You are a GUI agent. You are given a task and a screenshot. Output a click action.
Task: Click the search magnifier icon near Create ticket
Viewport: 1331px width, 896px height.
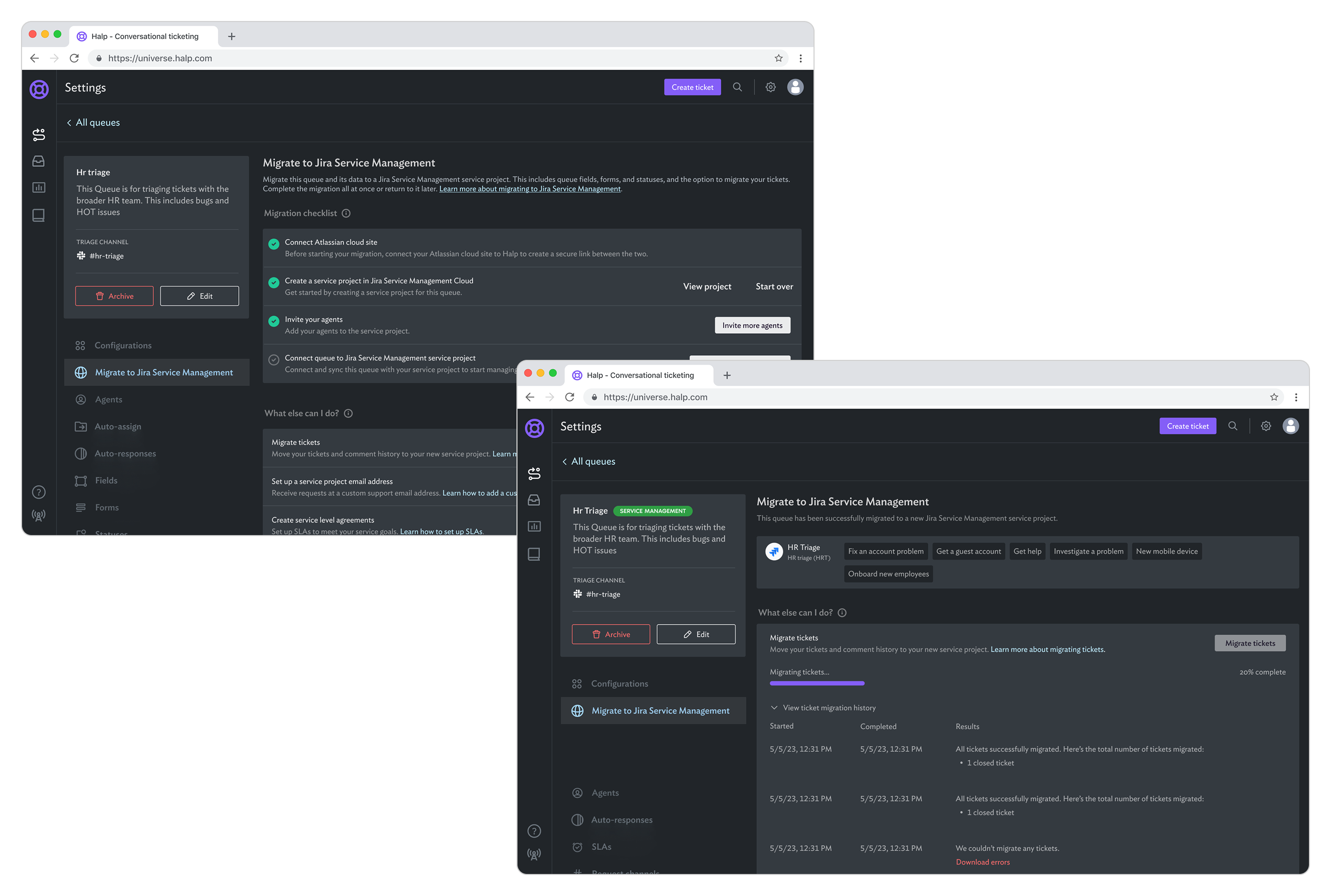pos(737,87)
